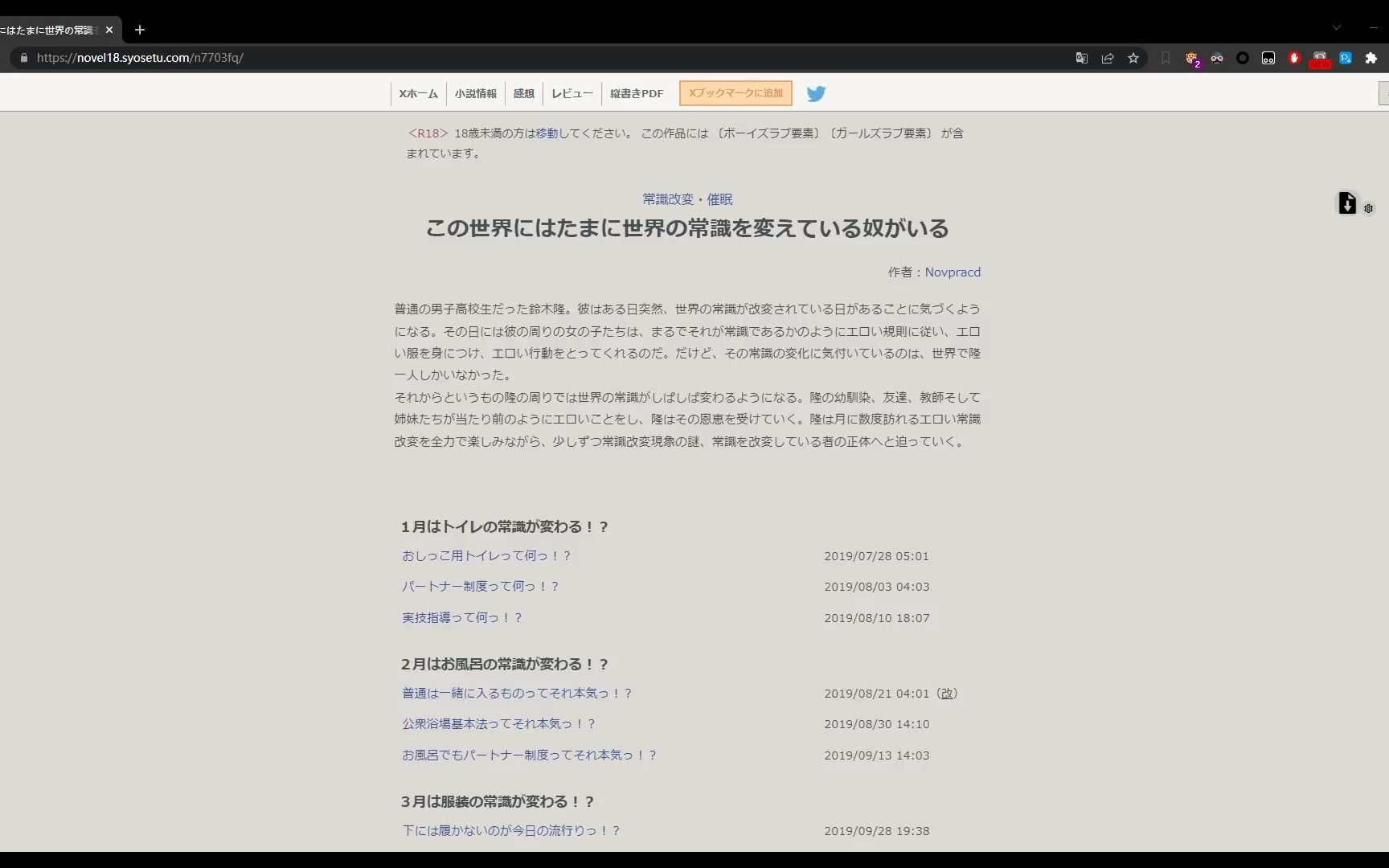Click the black circle extension icon
Viewport: 1389px width, 868px height.
click(1243, 58)
